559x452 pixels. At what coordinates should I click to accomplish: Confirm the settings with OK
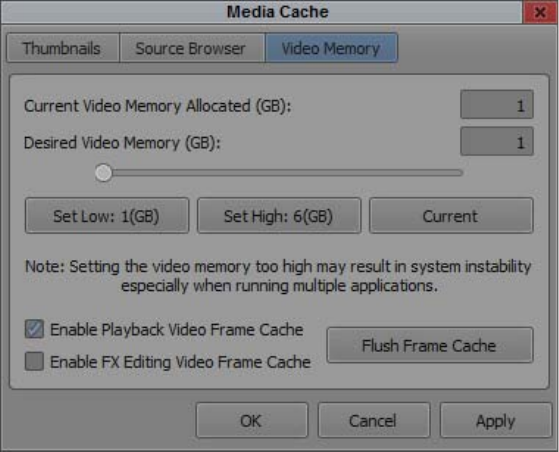point(252,420)
